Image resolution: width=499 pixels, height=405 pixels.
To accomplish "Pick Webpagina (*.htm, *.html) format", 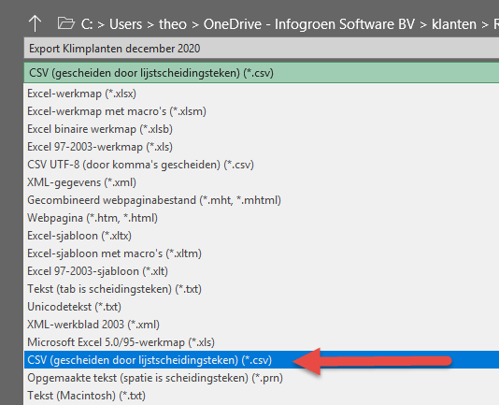I will pyautogui.click(x=261, y=218).
